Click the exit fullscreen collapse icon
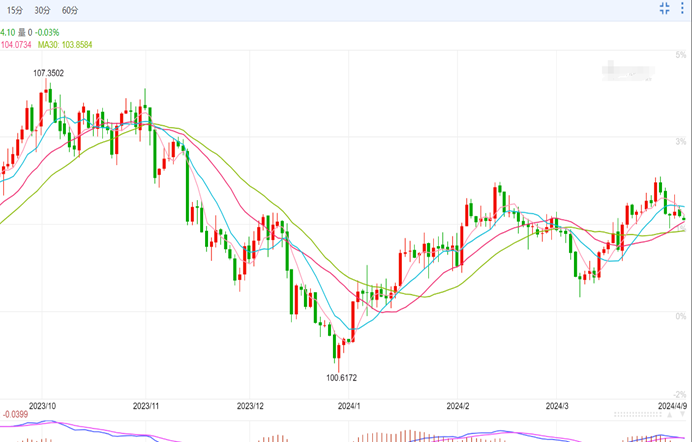 pyautogui.click(x=664, y=9)
